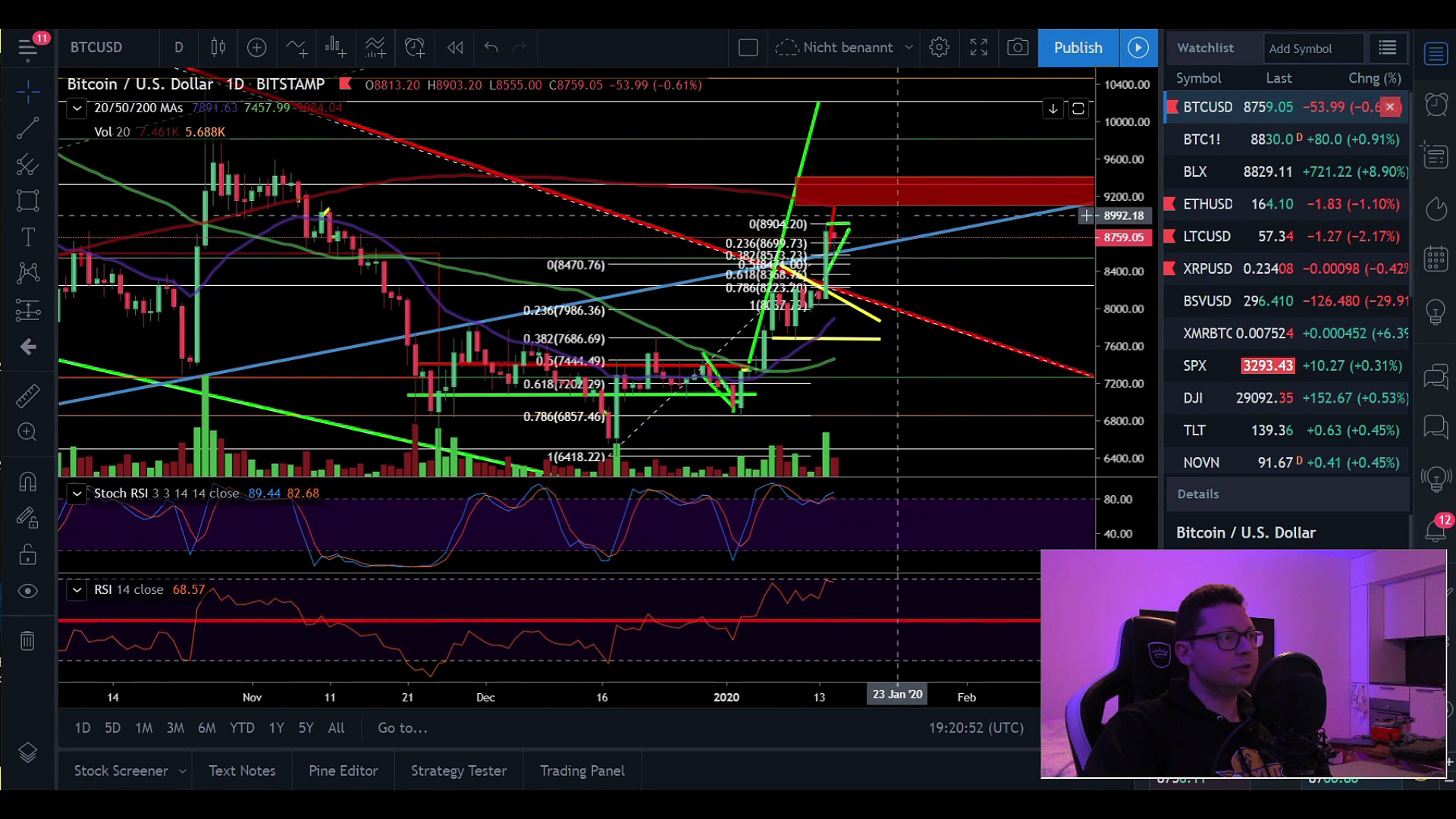Open the Nicht benannt layout dropdown
The width and height of the screenshot is (1456, 819).
(908, 48)
